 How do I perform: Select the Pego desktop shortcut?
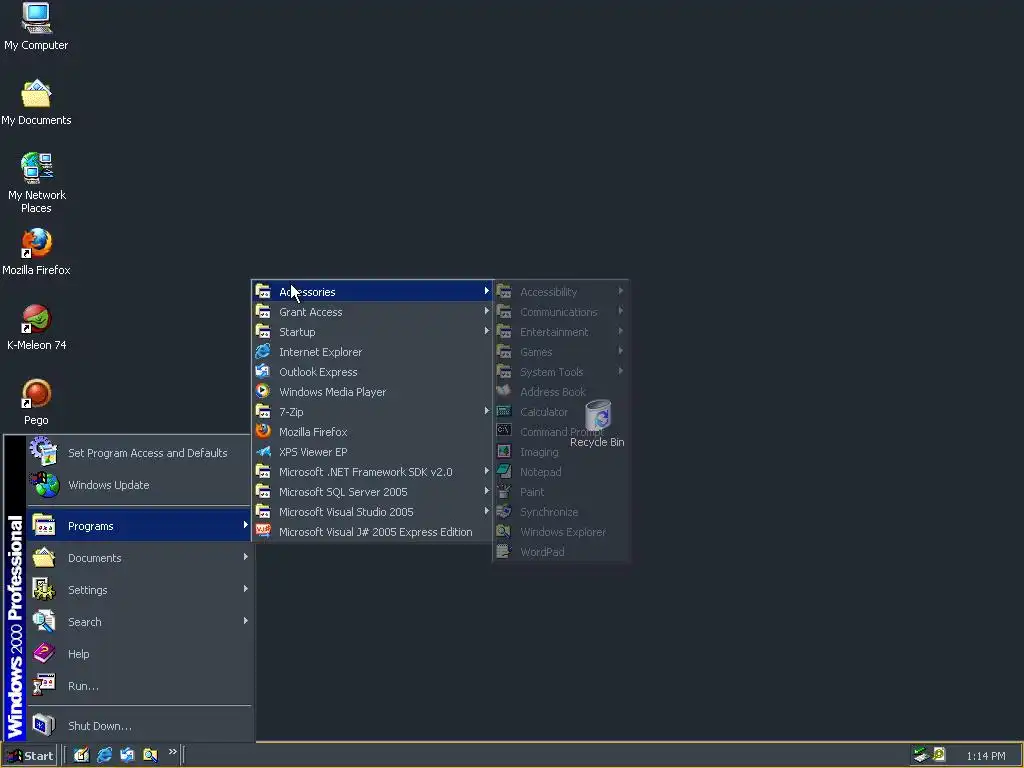(36, 402)
